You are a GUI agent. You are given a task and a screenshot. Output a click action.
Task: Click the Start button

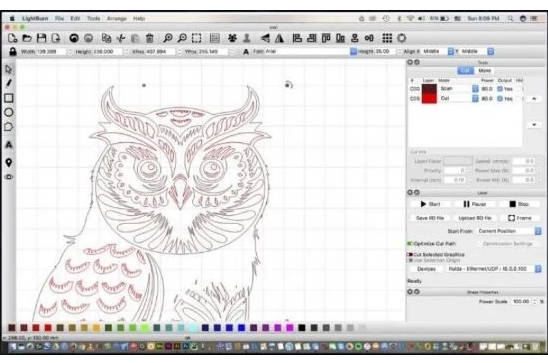click(x=430, y=204)
